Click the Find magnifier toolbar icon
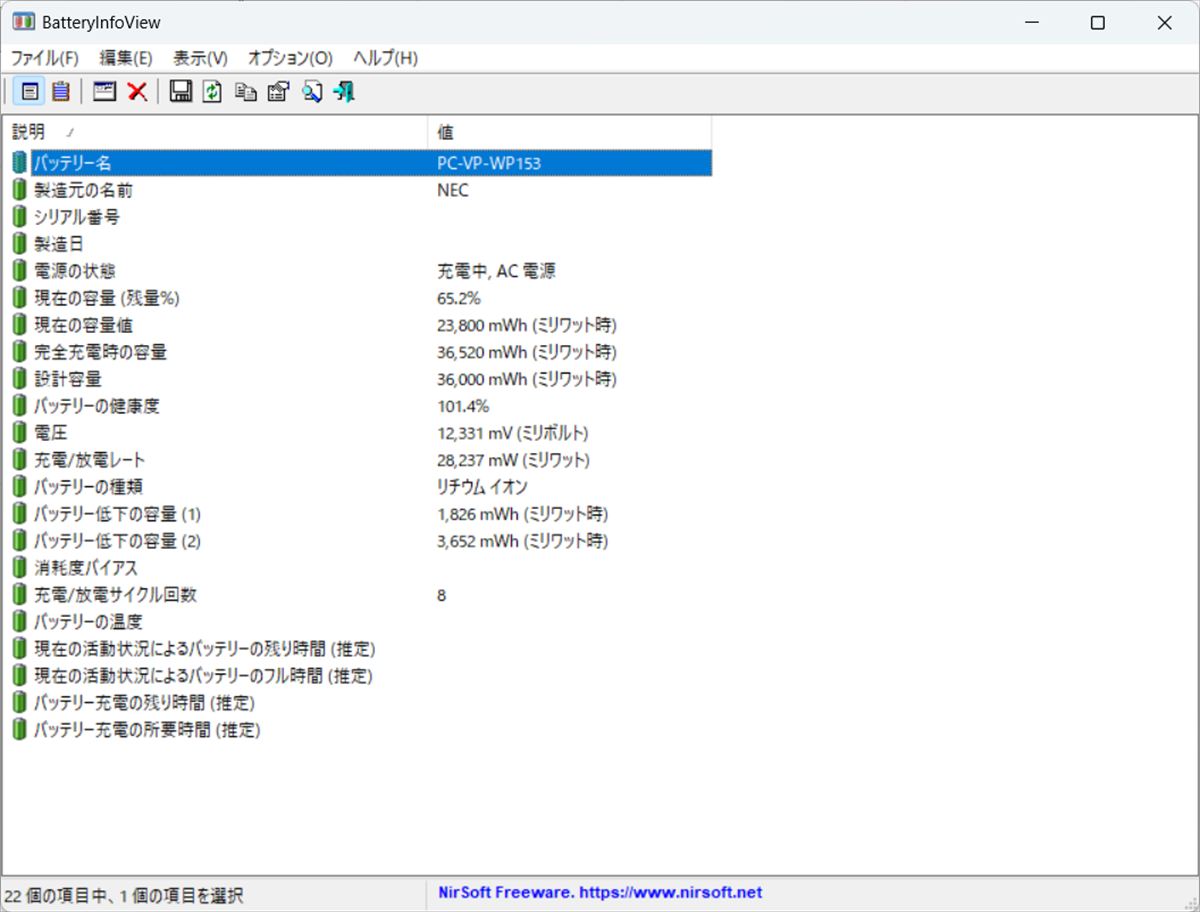The image size is (1200, 912). point(311,92)
